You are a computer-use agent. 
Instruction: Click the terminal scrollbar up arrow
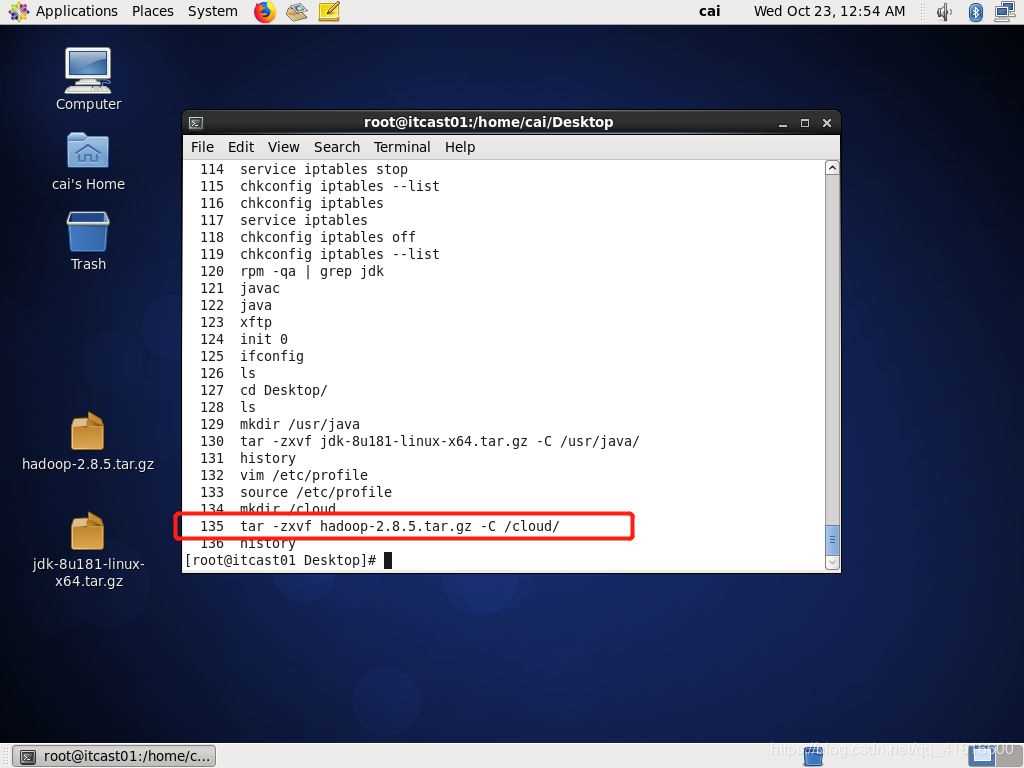(x=831, y=168)
